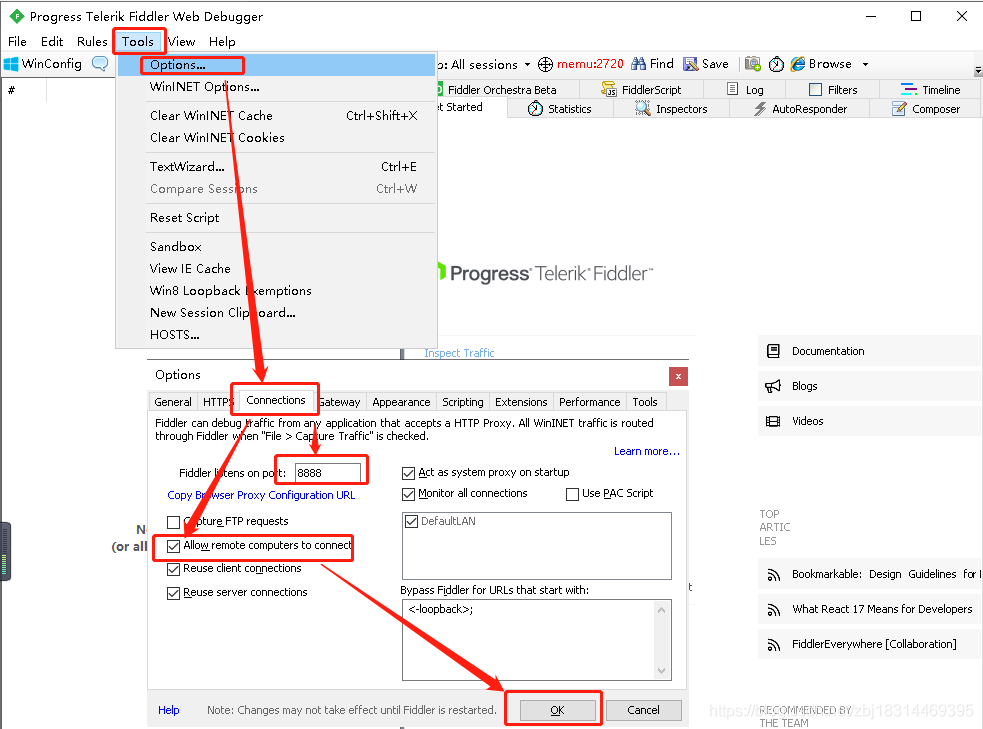Click the Timeline tab icon

click(908, 90)
